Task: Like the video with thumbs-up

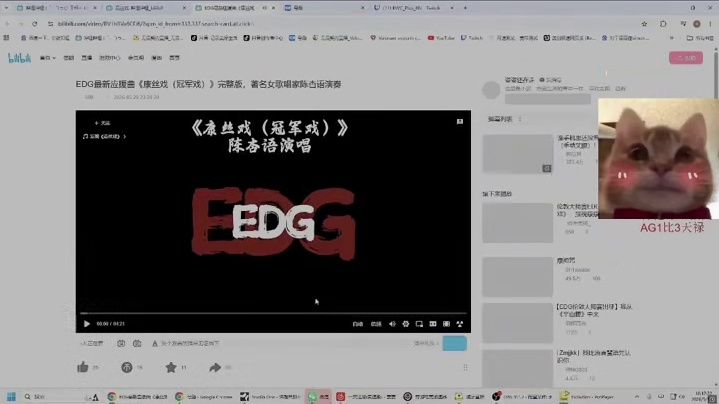Action: click(83, 367)
